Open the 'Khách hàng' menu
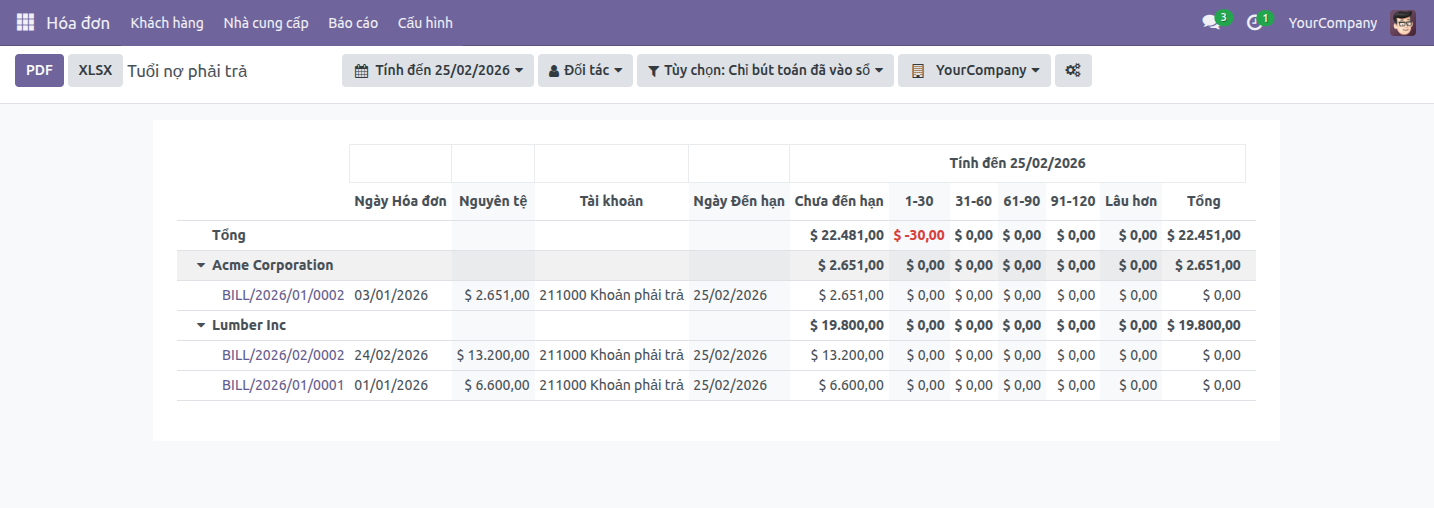Screen dimensions: 1434x508 [x=167, y=23]
